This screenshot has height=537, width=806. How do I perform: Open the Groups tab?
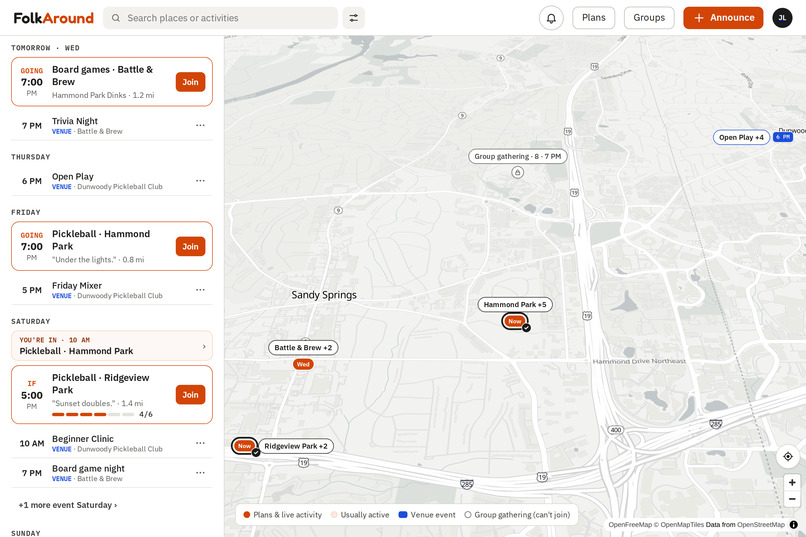click(x=649, y=18)
